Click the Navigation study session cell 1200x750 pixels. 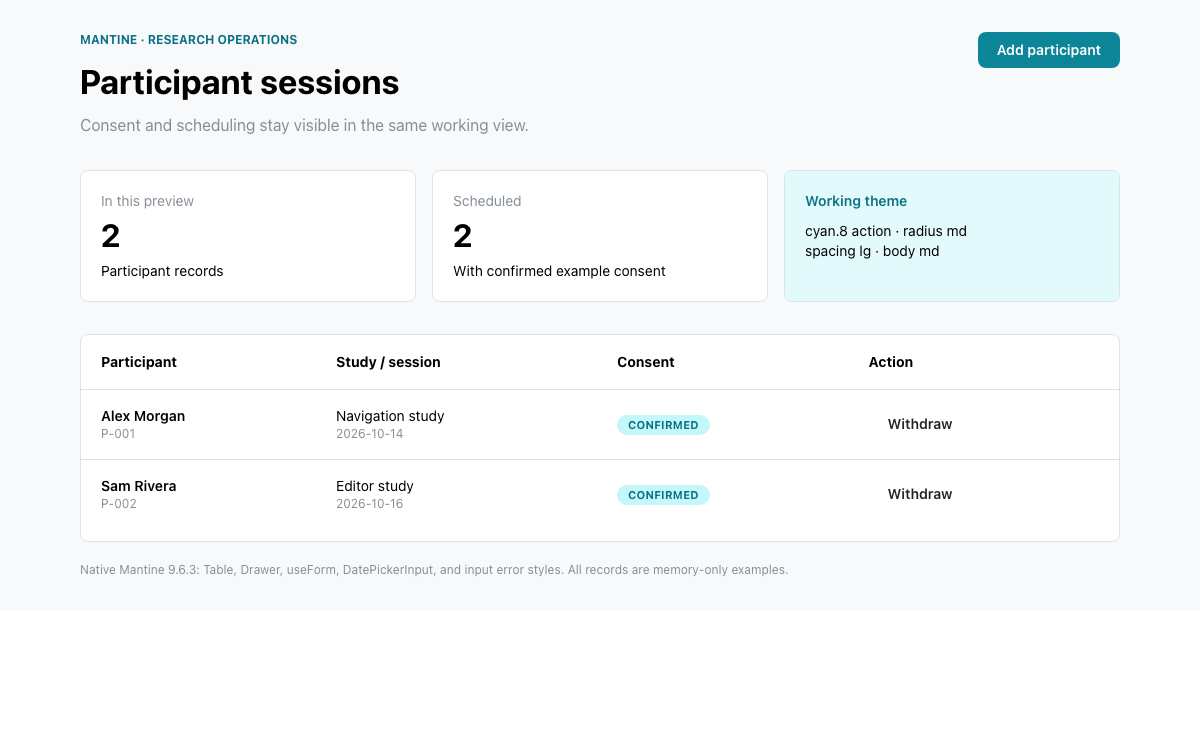[390, 424]
